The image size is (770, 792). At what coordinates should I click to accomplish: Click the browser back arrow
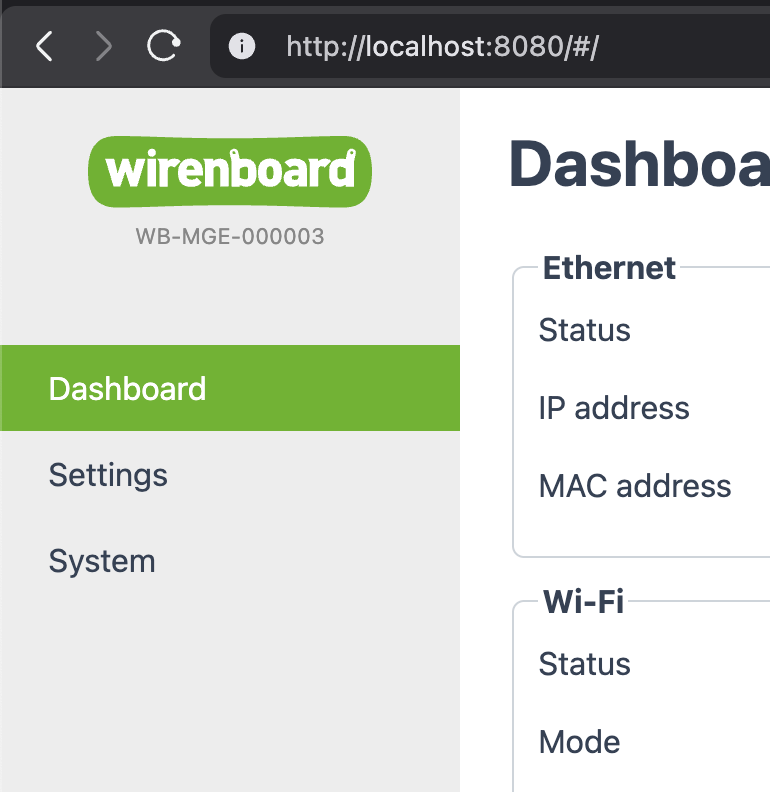click(x=44, y=46)
